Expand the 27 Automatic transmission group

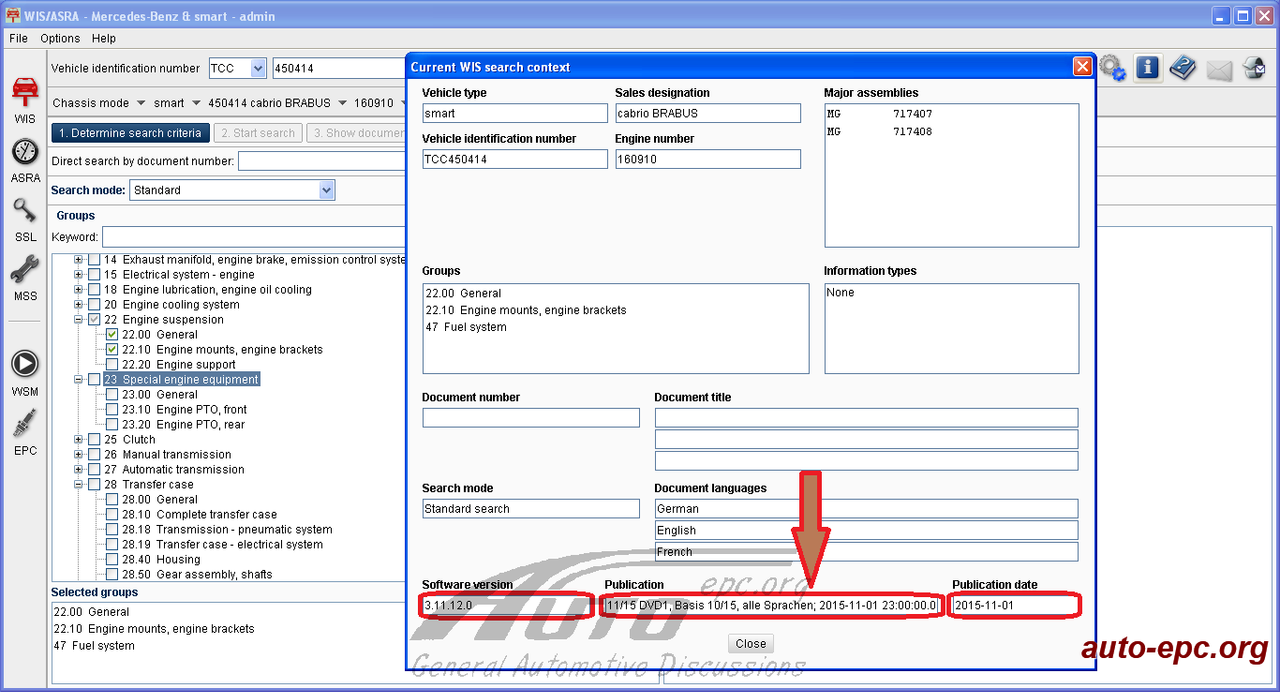tap(79, 470)
